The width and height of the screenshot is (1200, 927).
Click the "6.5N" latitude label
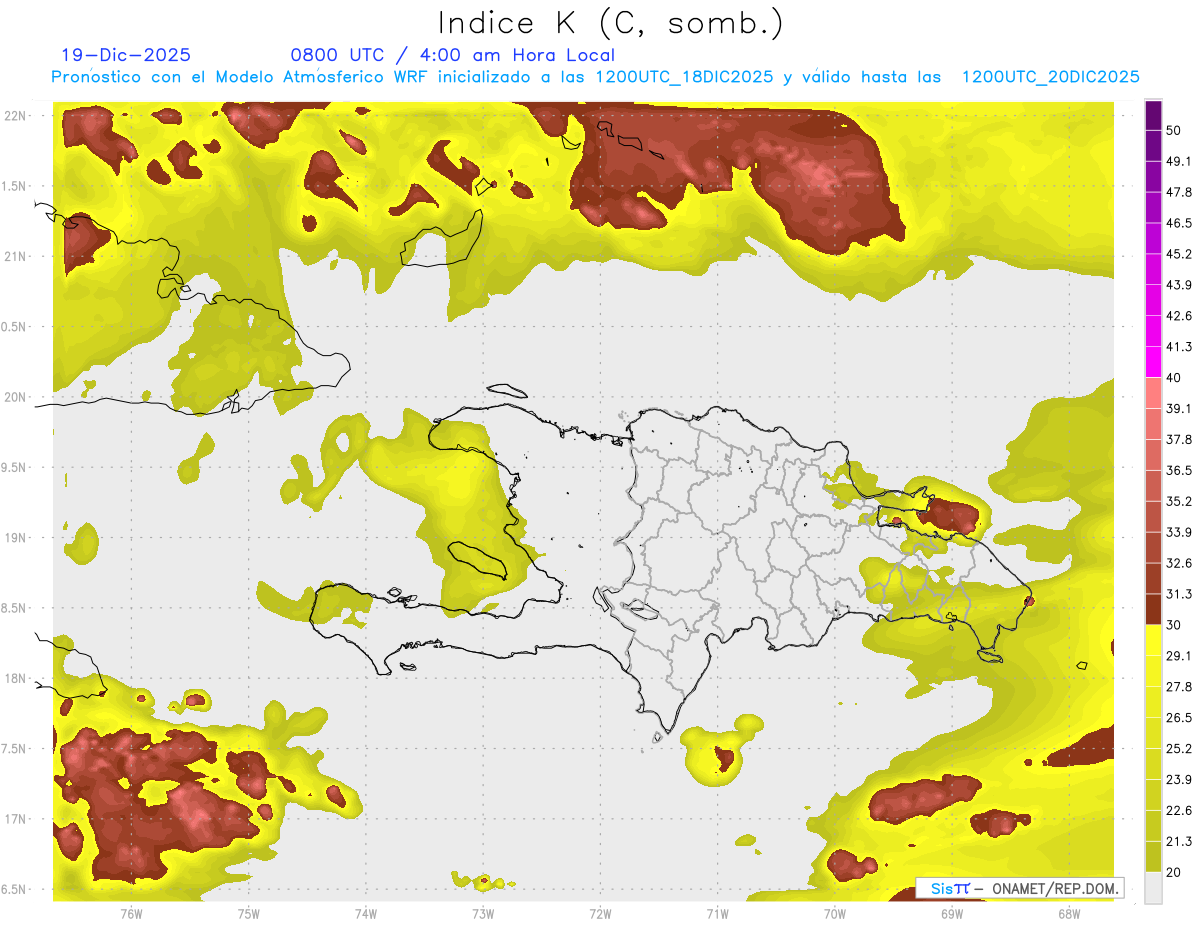[14, 890]
